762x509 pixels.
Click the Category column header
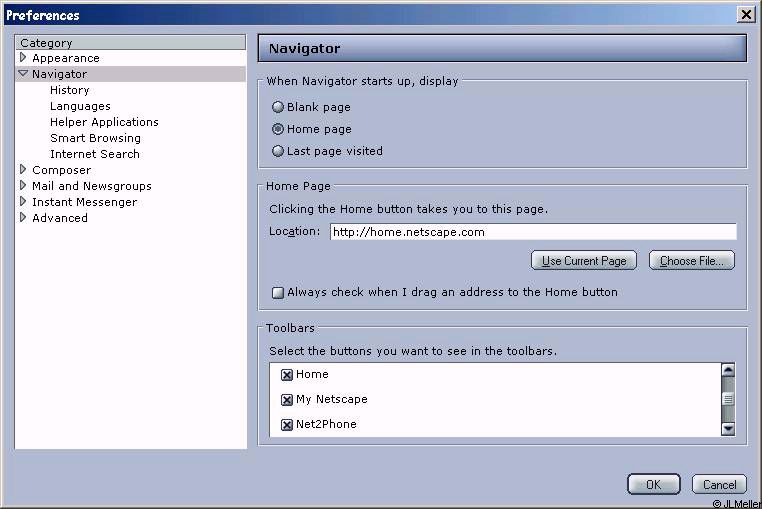[130, 42]
